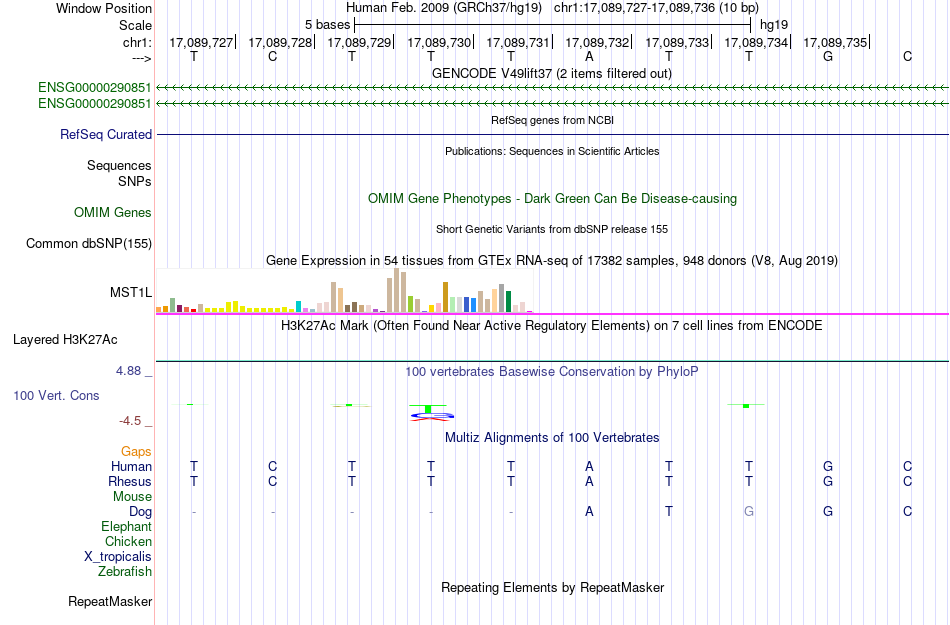Click the RefSeq Curated track label
Image resolution: width=950 pixels, height=625 pixels.
(106, 134)
